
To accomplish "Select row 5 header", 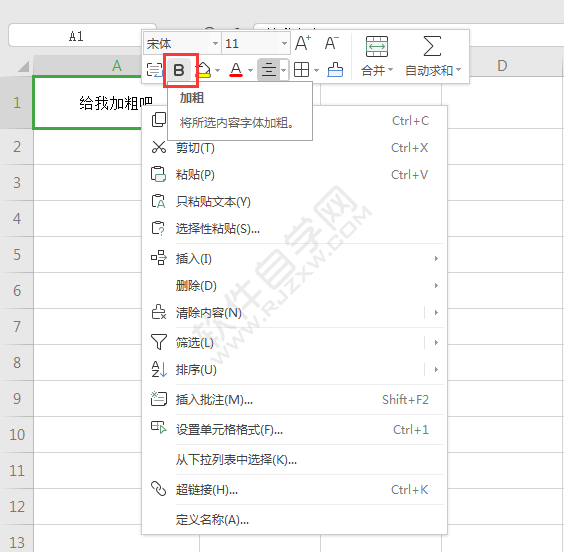I will 17,255.
